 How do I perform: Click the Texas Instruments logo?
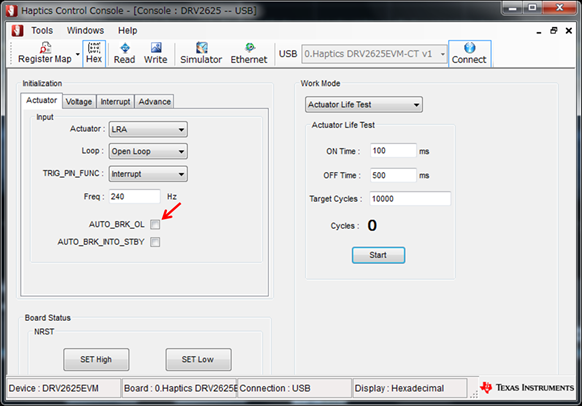coord(527,387)
